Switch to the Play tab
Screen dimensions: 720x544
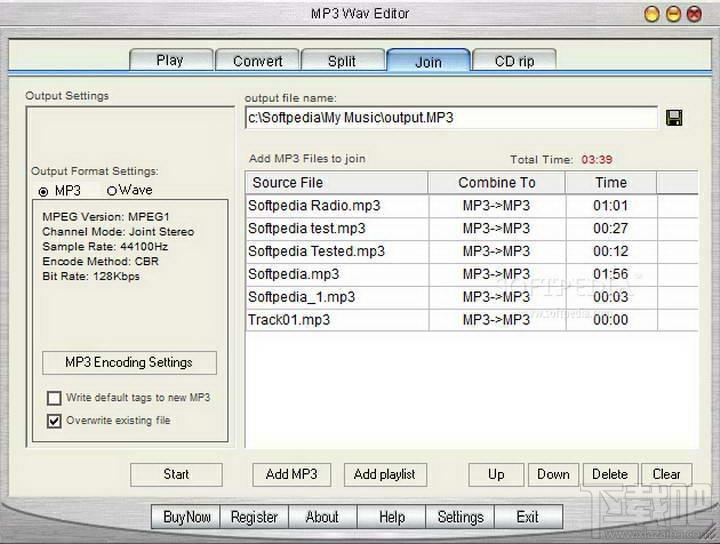pyautogui.click(x=170, y=60)
